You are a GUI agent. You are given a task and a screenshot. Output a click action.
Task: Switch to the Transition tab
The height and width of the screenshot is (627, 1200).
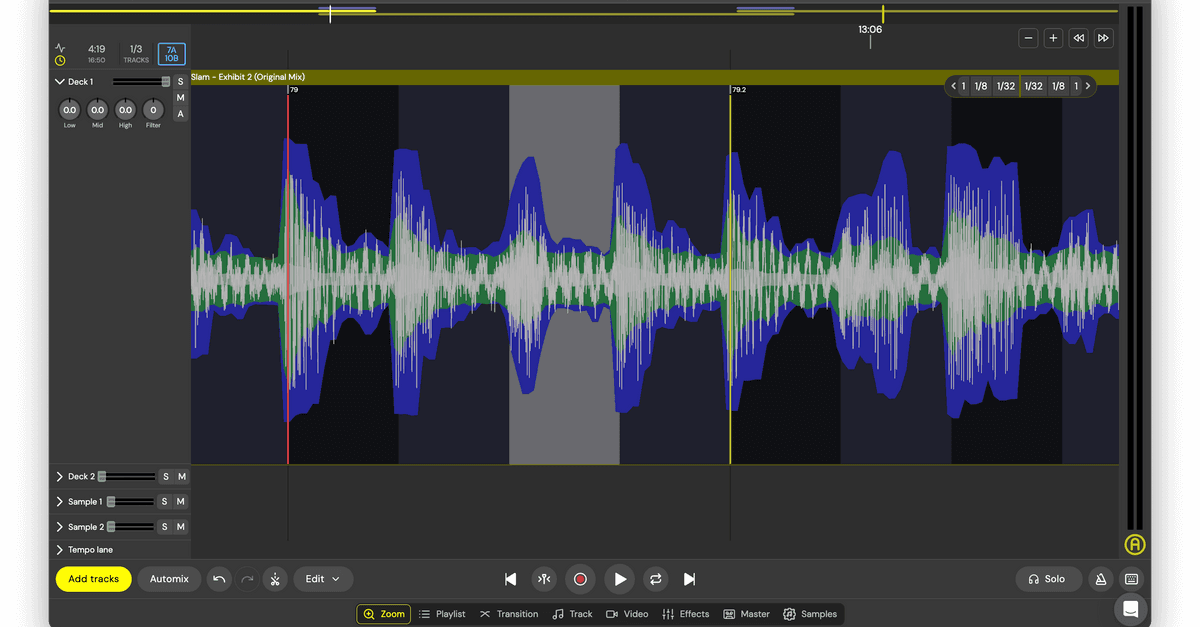click(509, 614)
